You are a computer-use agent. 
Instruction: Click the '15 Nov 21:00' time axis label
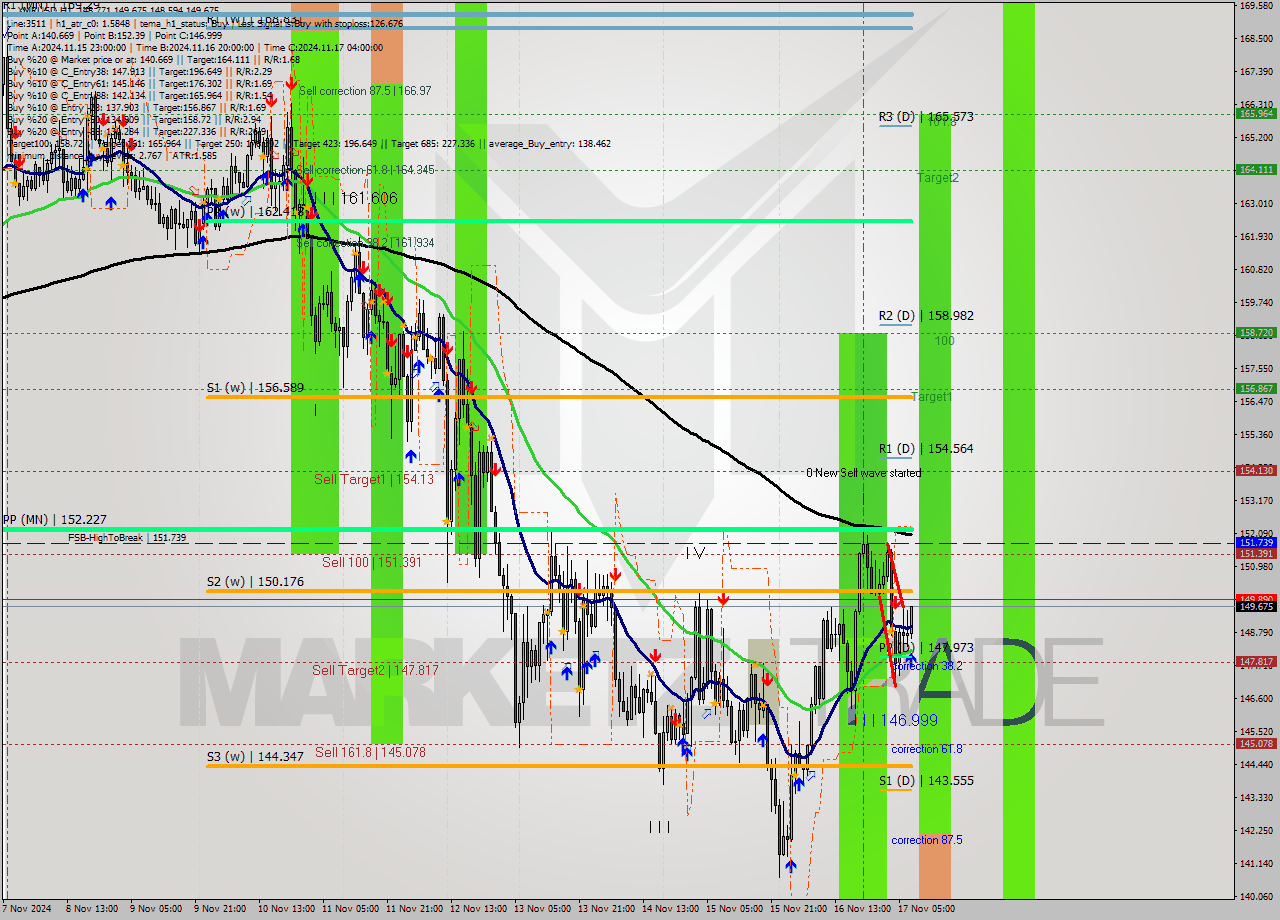[x=798, y=909]
